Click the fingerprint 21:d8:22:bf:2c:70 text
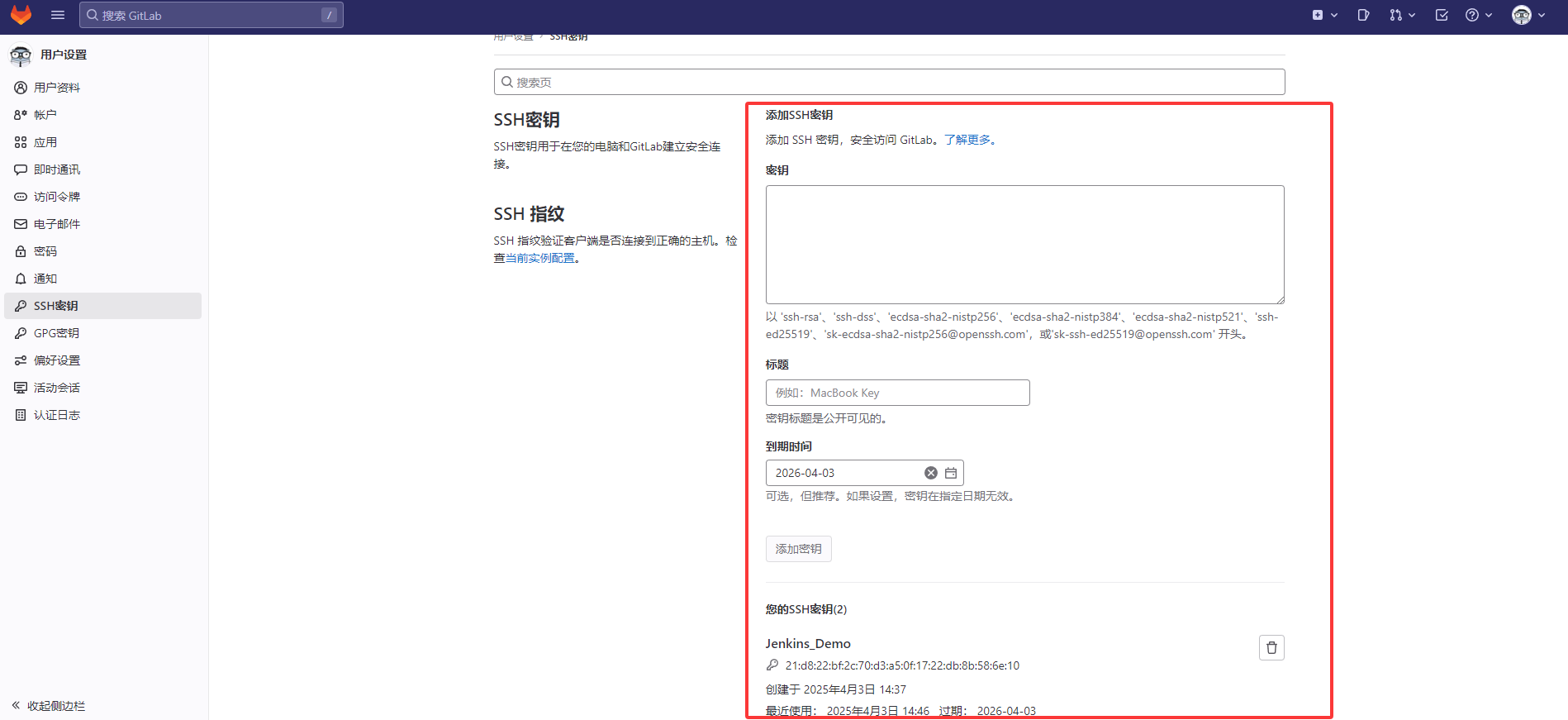This screenshot has width=1568, height=720. pos(902,665)
